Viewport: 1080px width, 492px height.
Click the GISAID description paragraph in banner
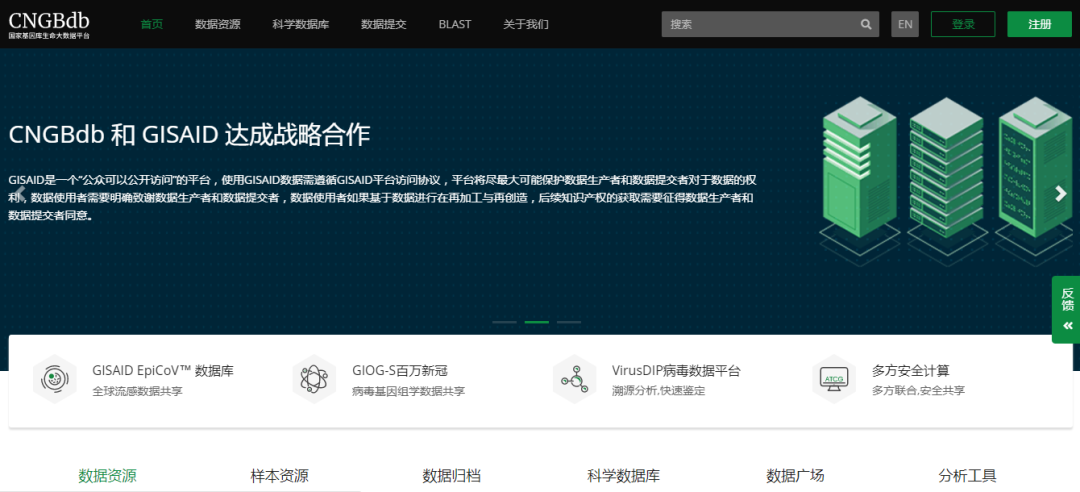tap(382, 198)
